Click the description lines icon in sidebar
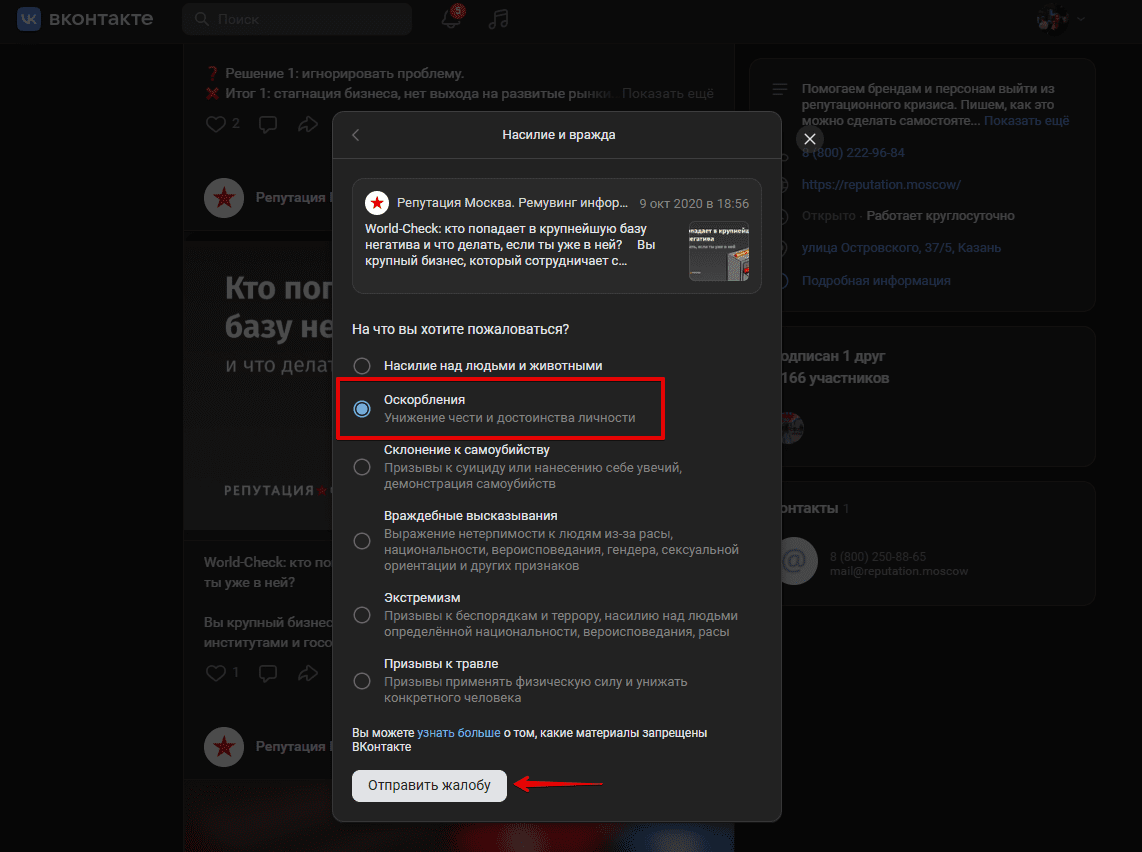 point(780,90)
